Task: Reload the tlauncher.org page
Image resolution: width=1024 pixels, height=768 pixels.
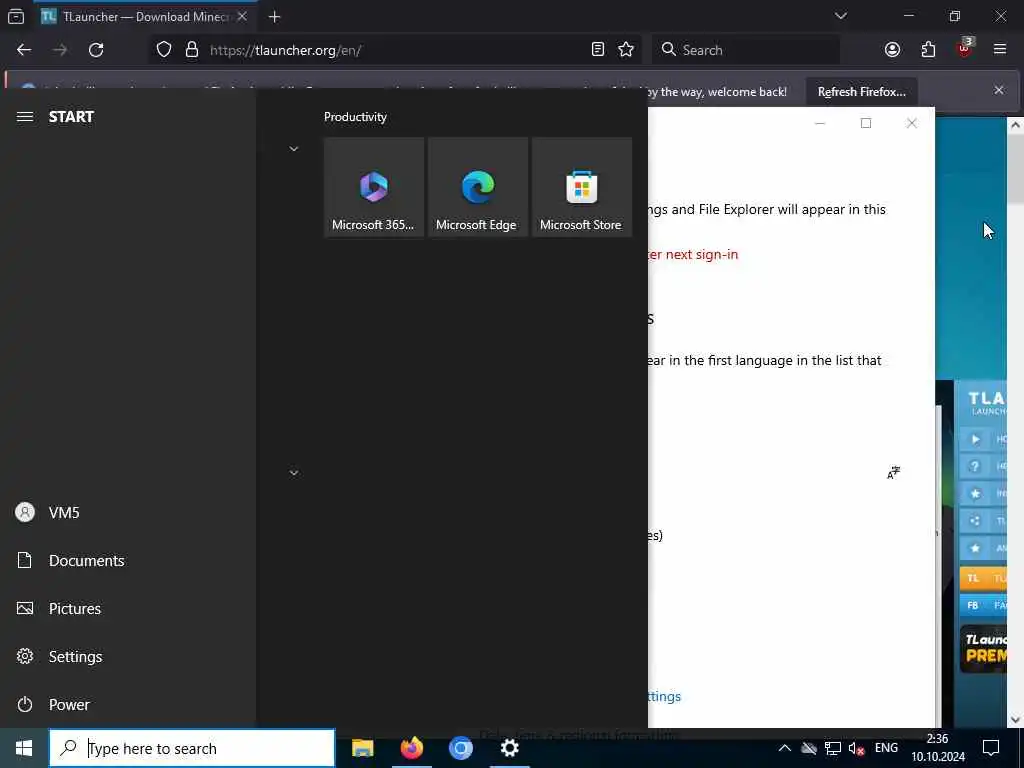Action: 96,50
